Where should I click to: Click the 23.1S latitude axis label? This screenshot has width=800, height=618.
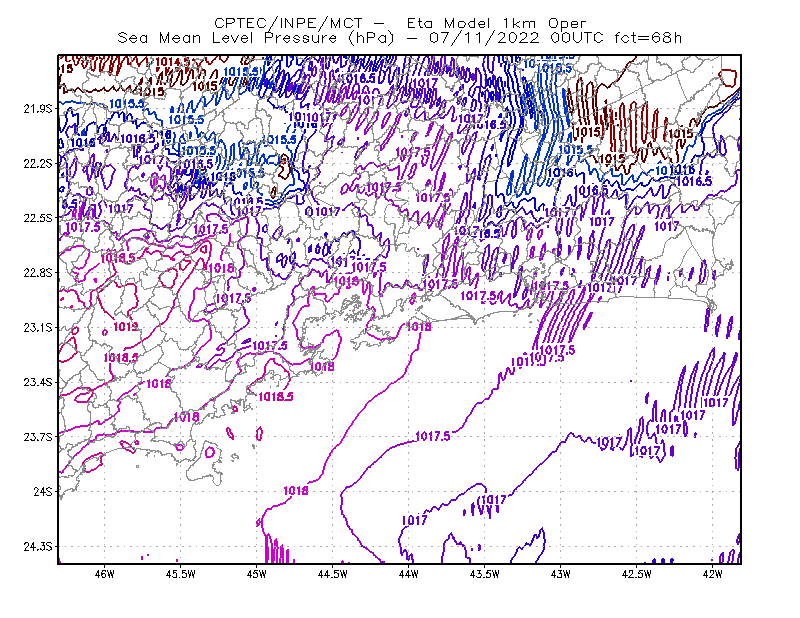(x=38, y=327)
